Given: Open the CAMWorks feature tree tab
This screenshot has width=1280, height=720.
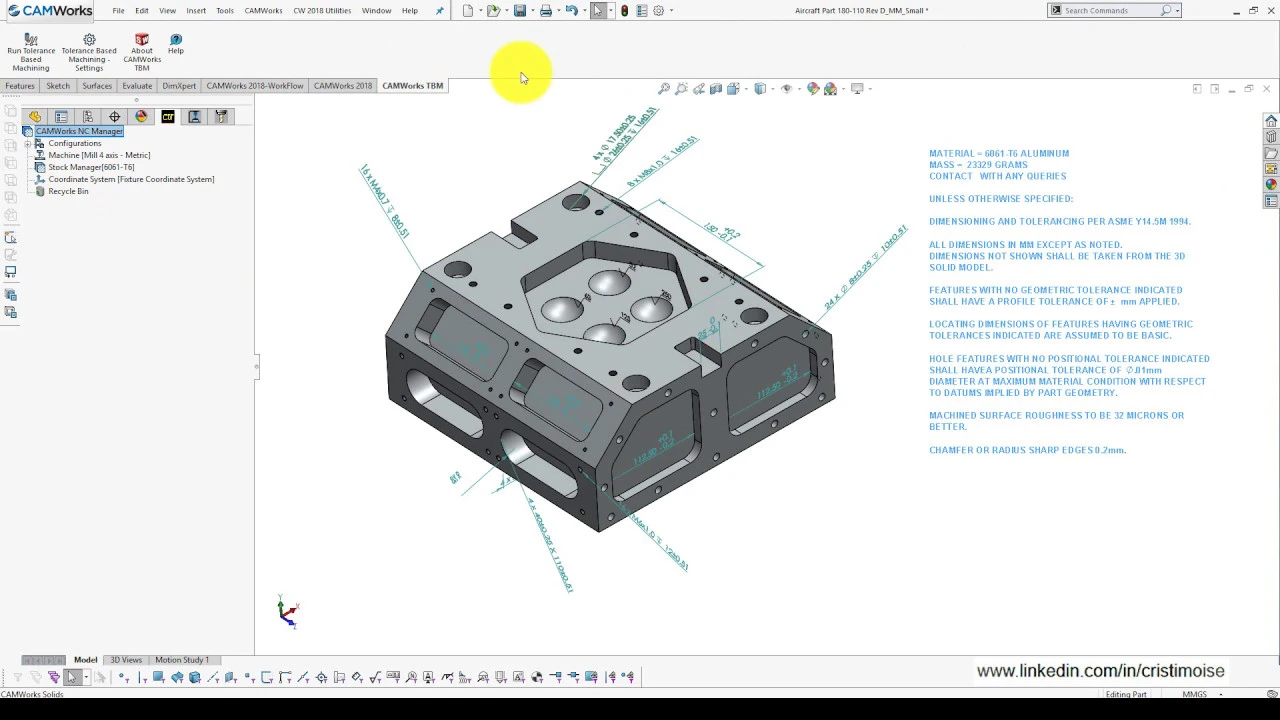Looking at the screenshot, I should pyautogui.click(x=168, y=117).
